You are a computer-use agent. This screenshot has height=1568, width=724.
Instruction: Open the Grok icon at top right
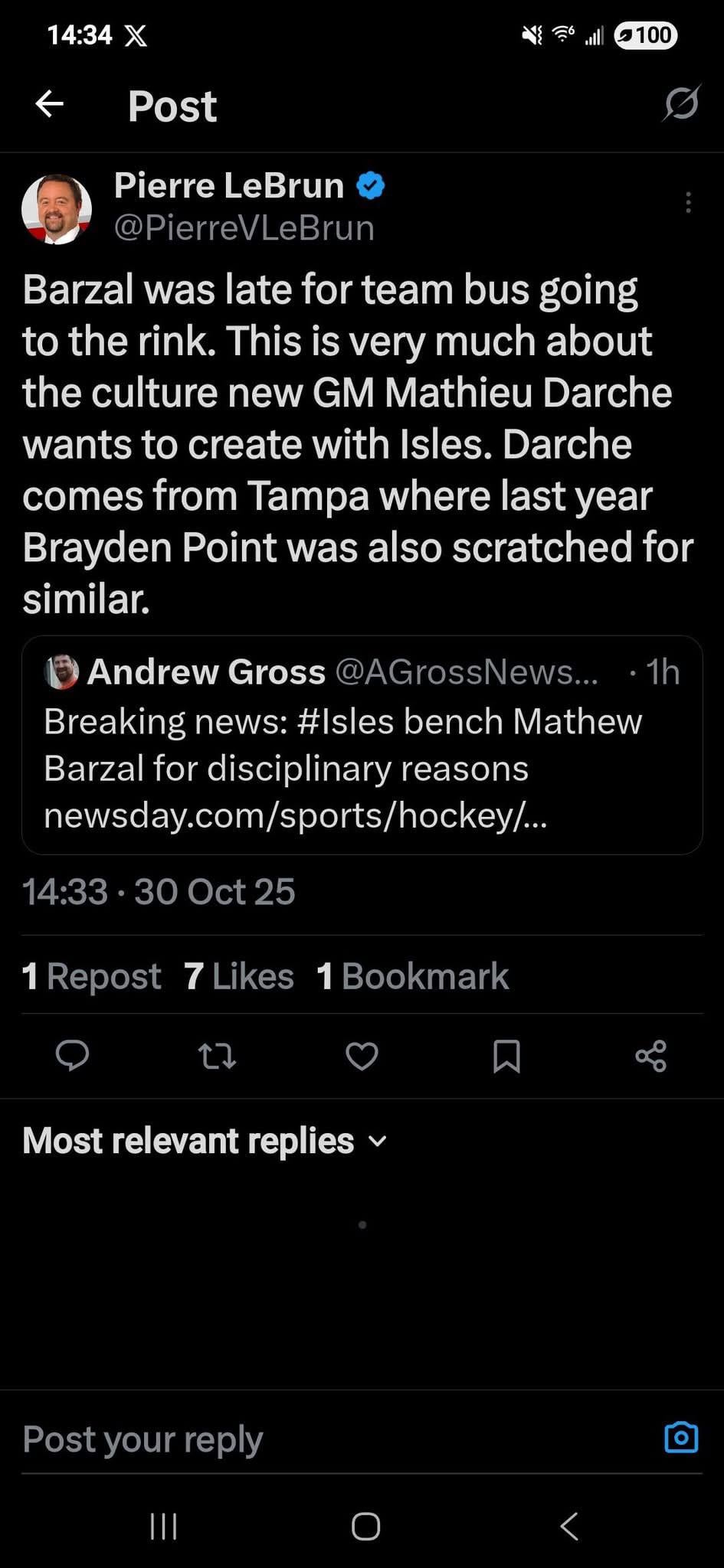681,104
